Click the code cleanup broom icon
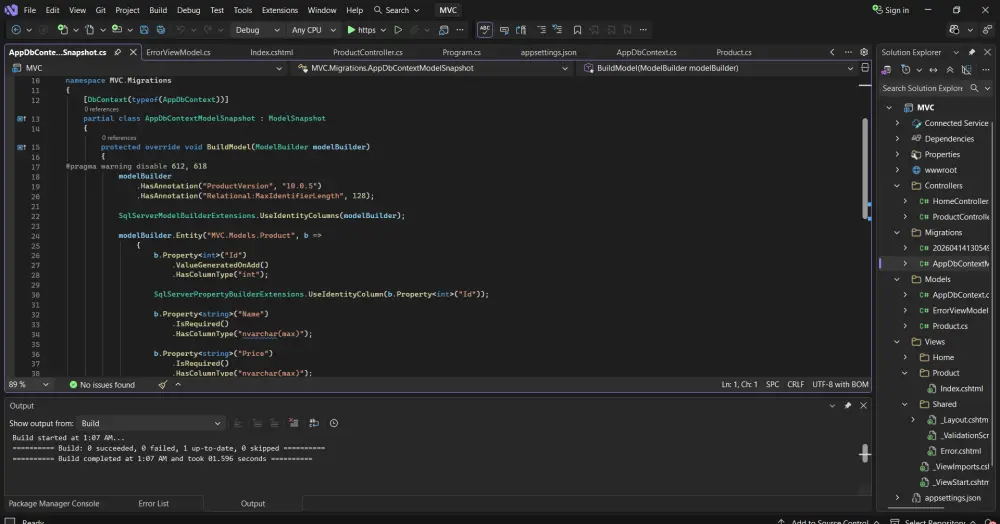This screenshot has width=1000, height=524. coord(163,384)
